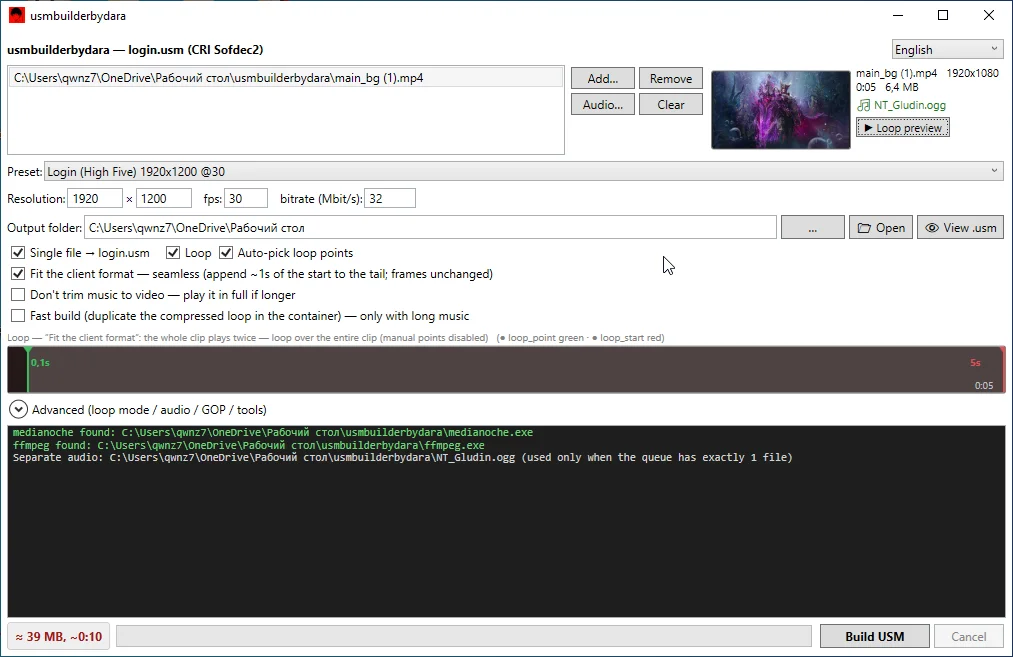
Task: Click the Separate audio log line
Action: [x=402, y=457]
